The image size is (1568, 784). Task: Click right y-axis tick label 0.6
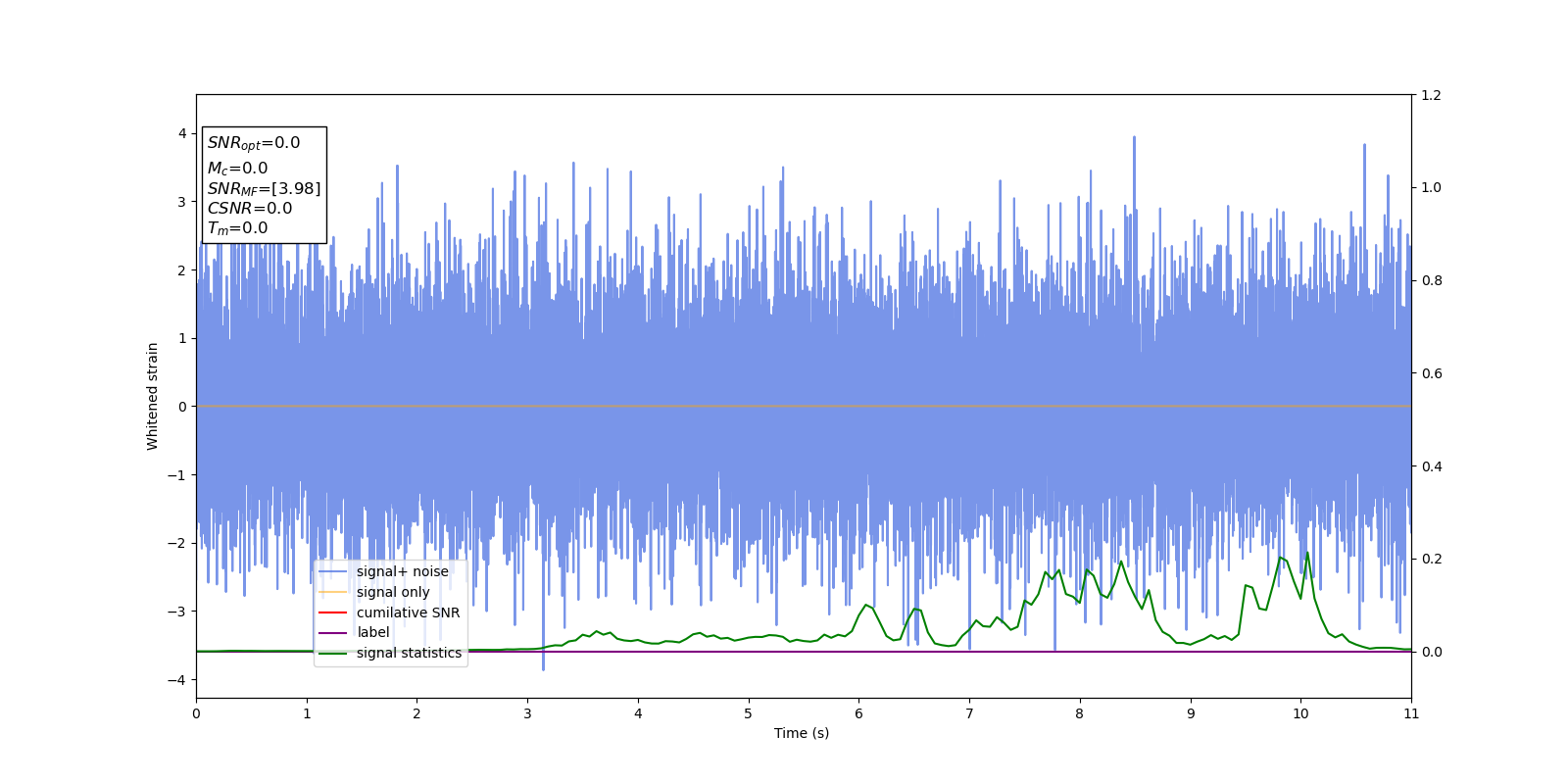pyautogui.click(x=1431, y=373)
